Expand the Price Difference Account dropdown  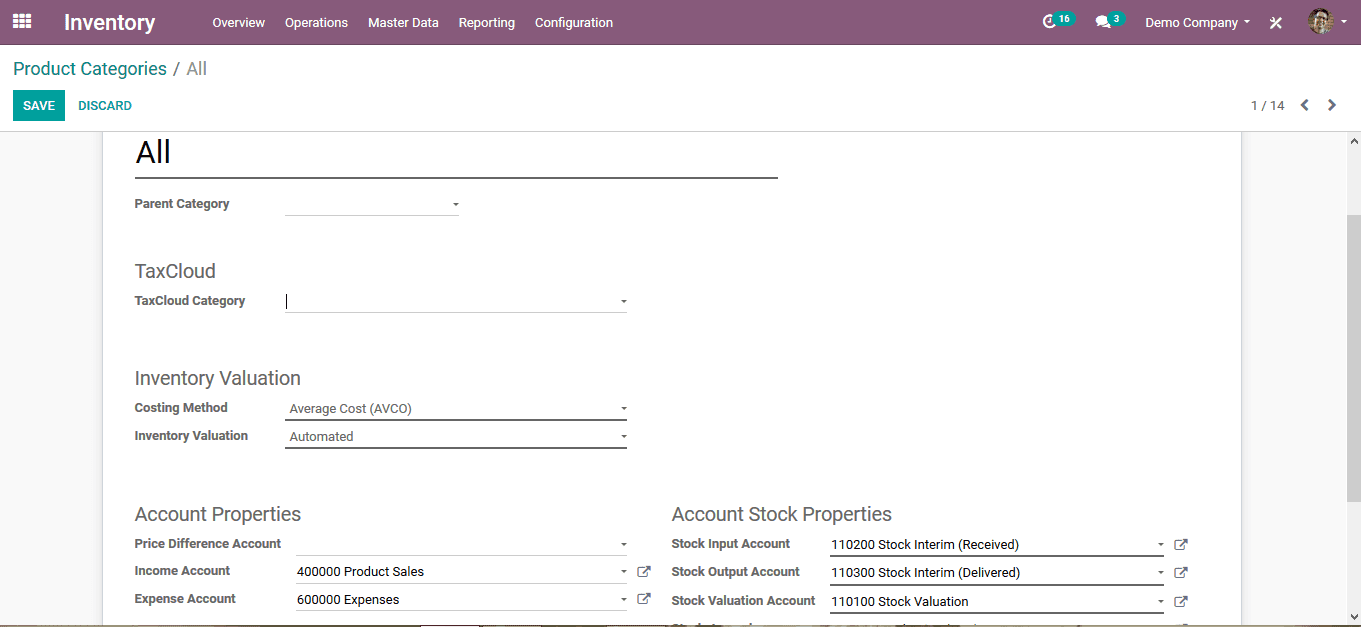point(623,545)
